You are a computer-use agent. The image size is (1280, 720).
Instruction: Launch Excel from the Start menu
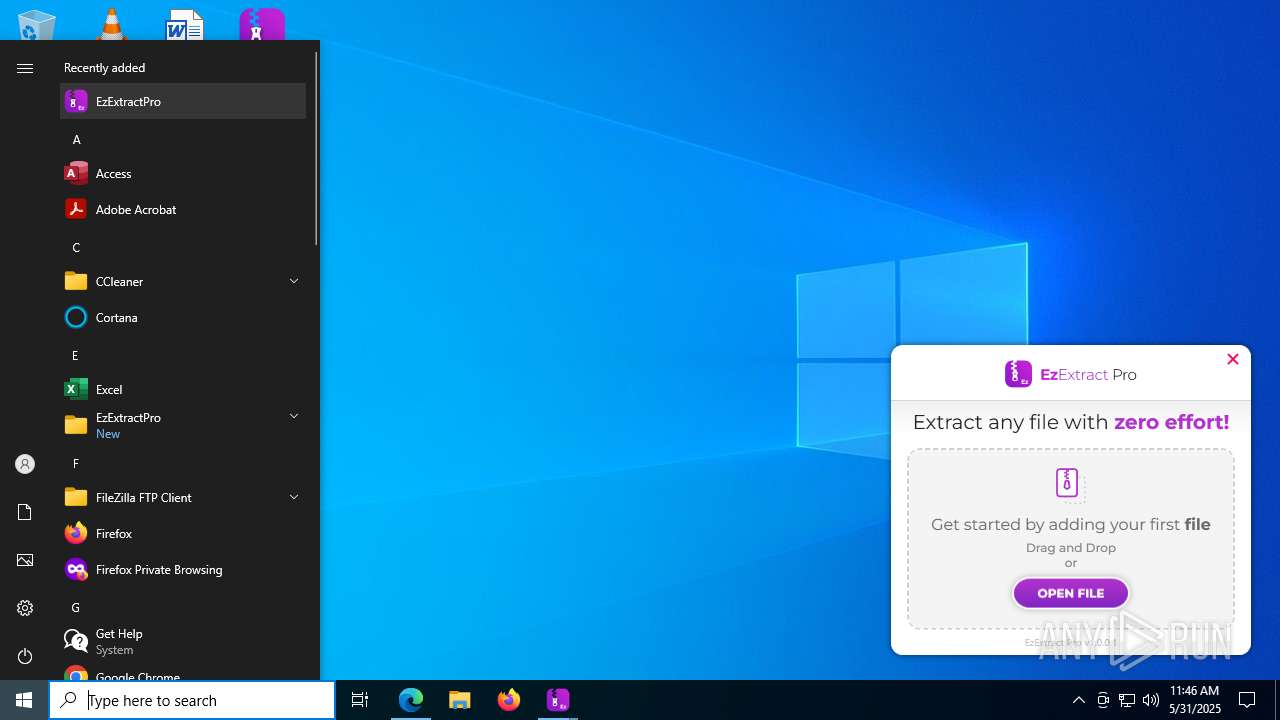tap(183, 389)
